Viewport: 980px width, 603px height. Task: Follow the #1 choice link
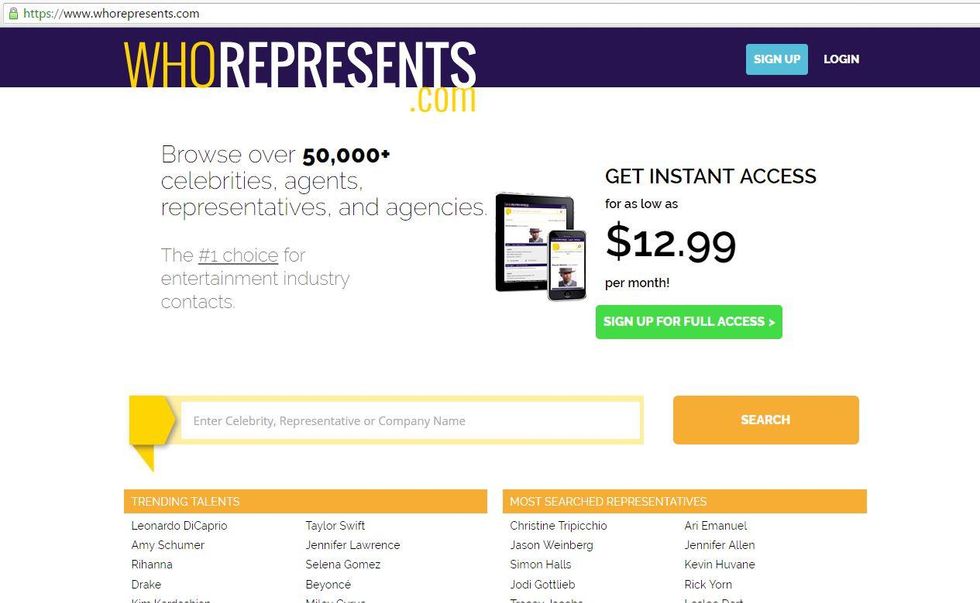pyautogui.click(x=238, y=255)
